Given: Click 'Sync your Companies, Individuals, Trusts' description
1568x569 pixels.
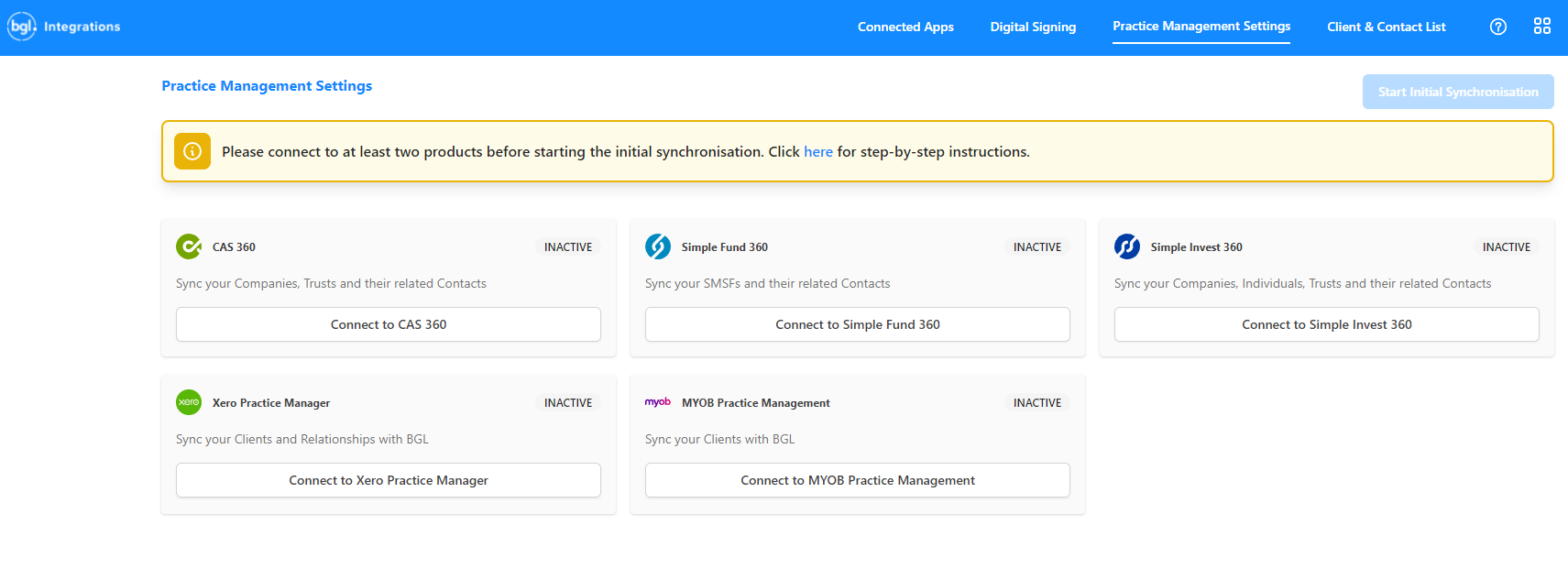Looking at the screenshot, I should pos(1302,284).
